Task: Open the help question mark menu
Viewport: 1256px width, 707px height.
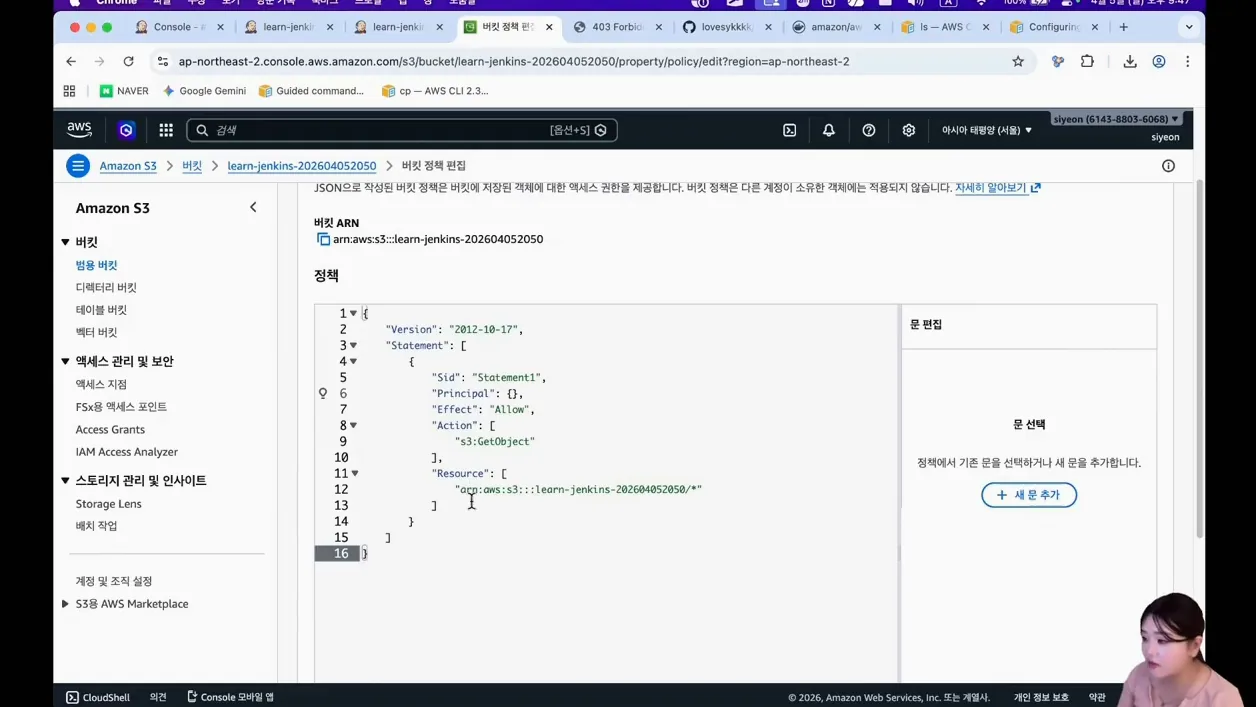Action: [x=869, y=130]
